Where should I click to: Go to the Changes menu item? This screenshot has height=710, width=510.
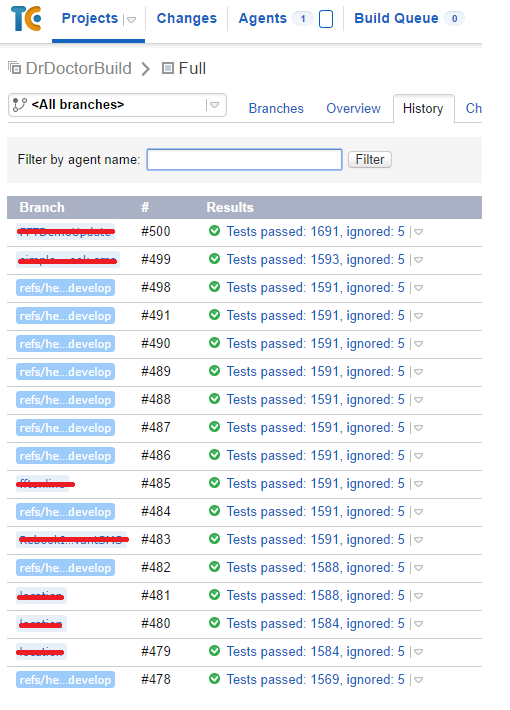coord(187,18)
